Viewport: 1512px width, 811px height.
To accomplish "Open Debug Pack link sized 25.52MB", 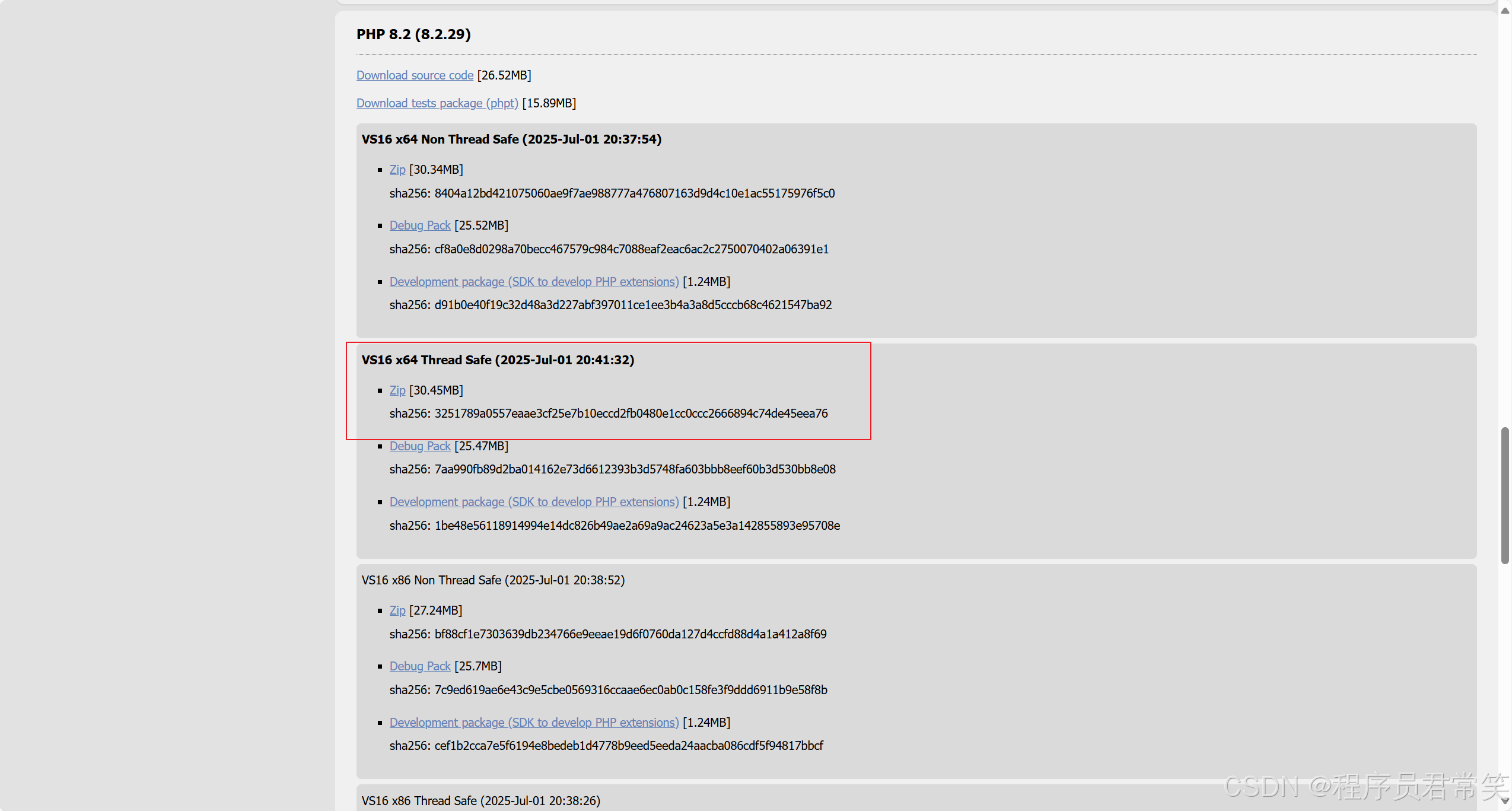I will (420, 225).
